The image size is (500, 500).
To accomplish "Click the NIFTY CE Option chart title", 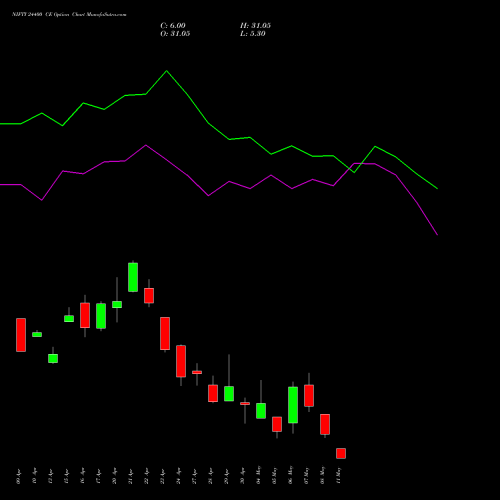I will click(x=69, y=15).
